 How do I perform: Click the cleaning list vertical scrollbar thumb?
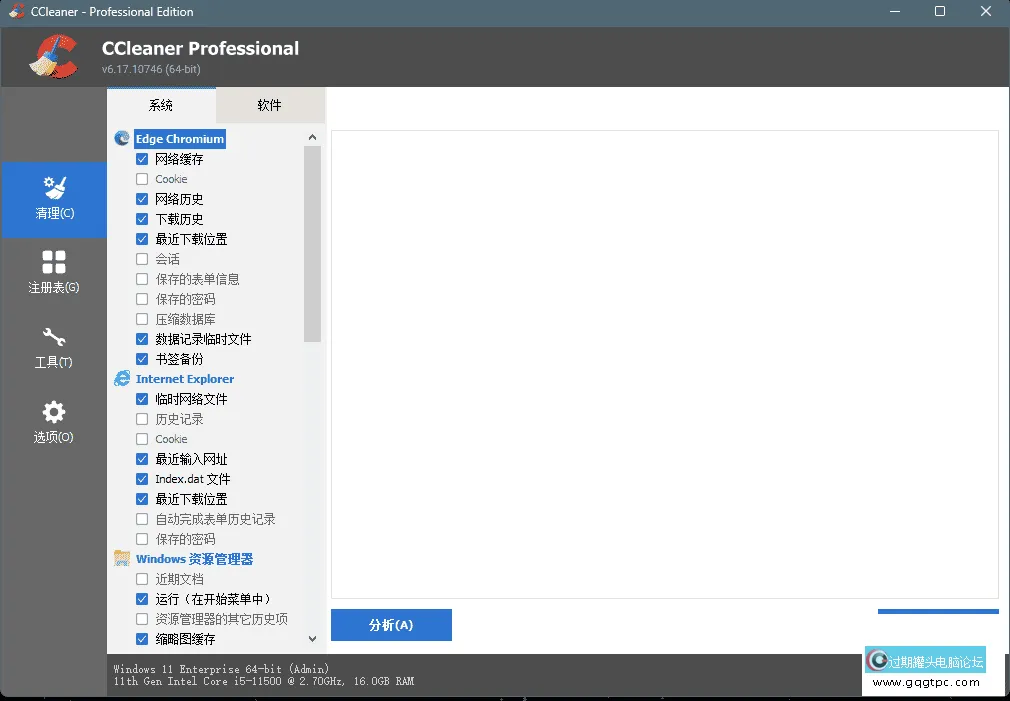click(x=312, y=244)
